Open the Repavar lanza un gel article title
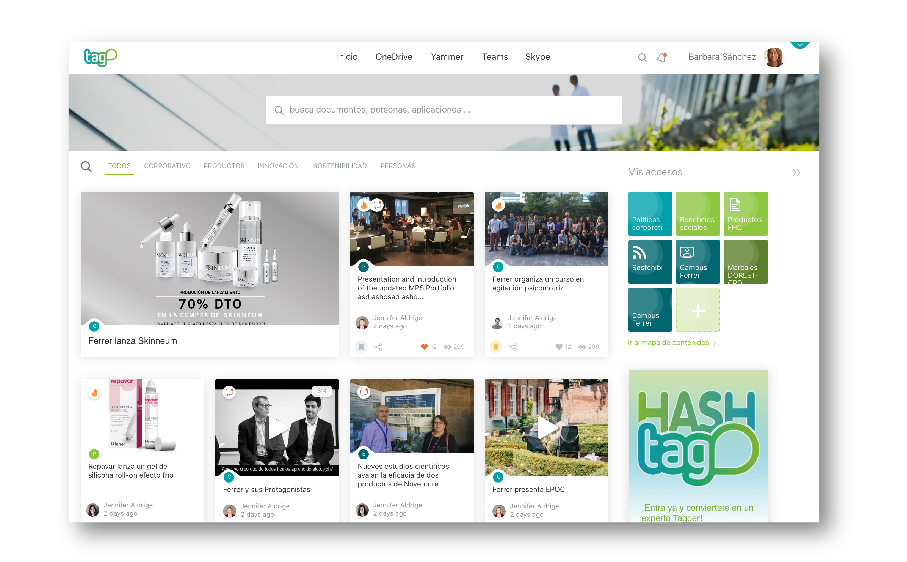Image resolution: width=907 pixels, height=562 pixels. coord(131,471)
